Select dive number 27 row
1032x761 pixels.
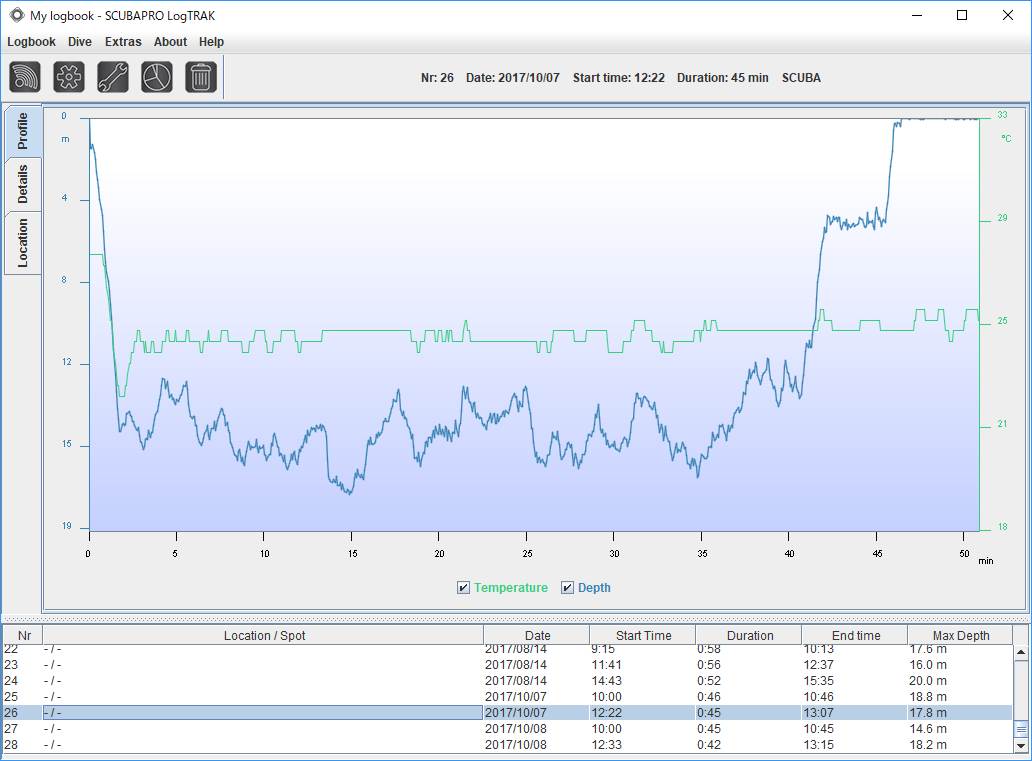click(x=507, y=729)
